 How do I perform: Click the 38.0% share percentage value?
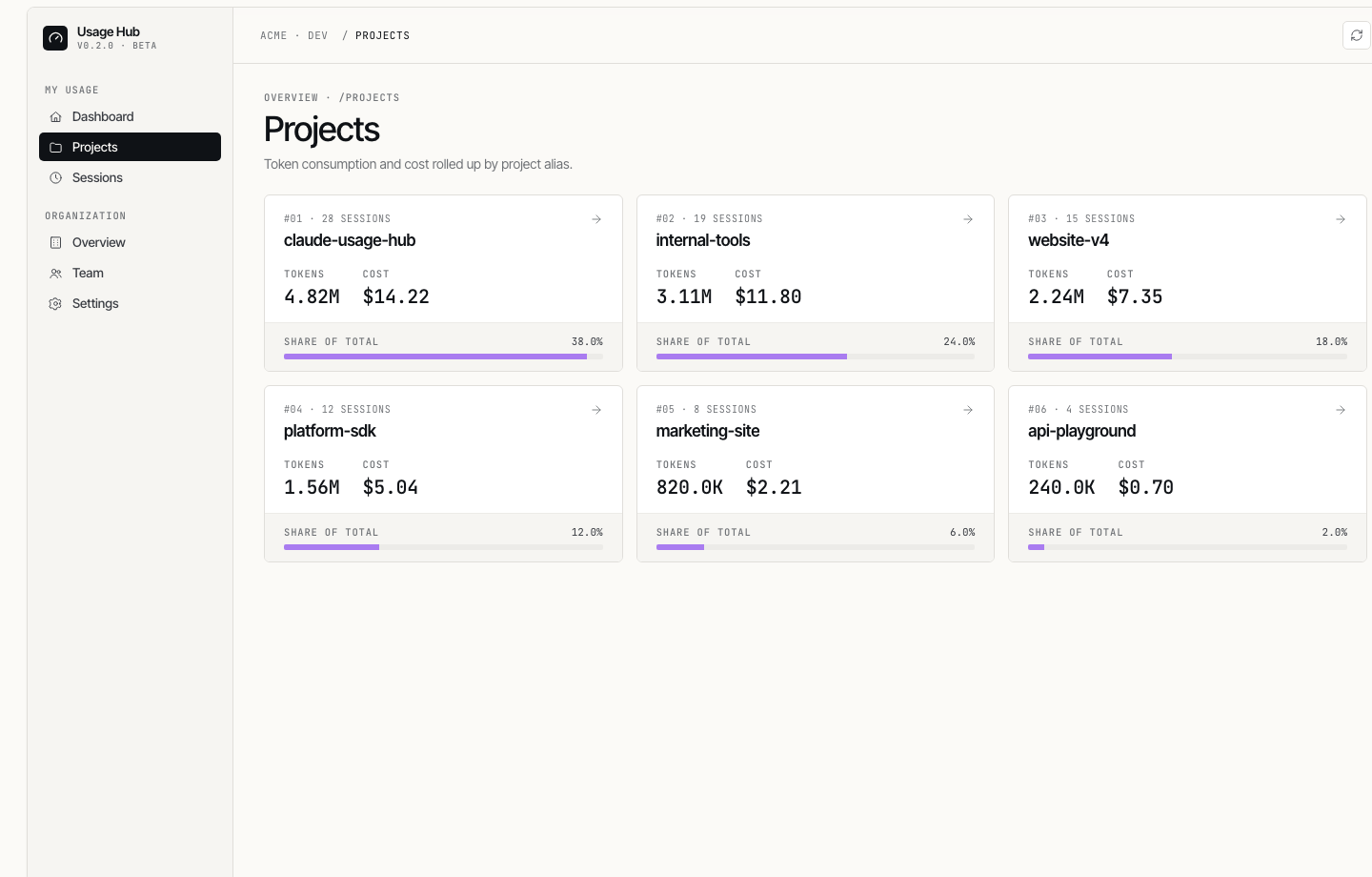(587, 342)
